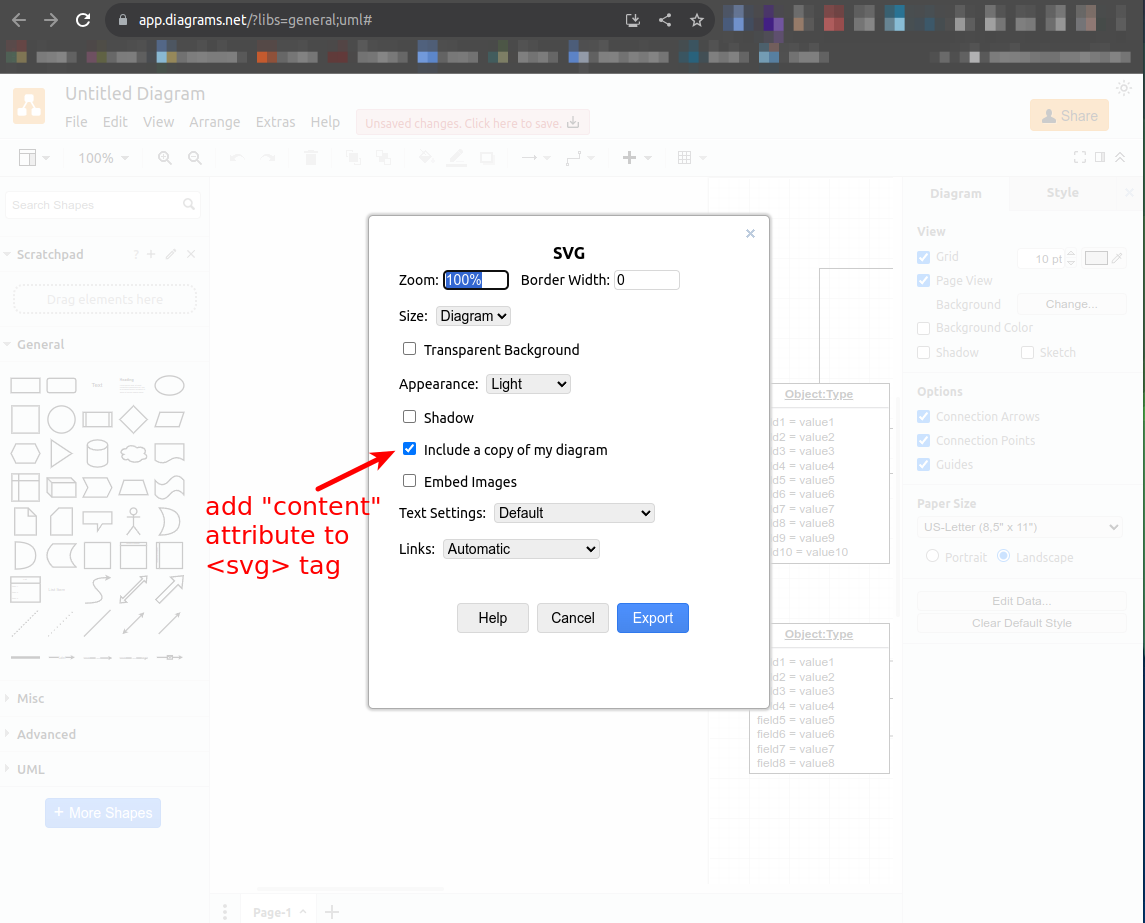Click the Export button
Viewport: 1145px width, 923px height.
[652, 618]
